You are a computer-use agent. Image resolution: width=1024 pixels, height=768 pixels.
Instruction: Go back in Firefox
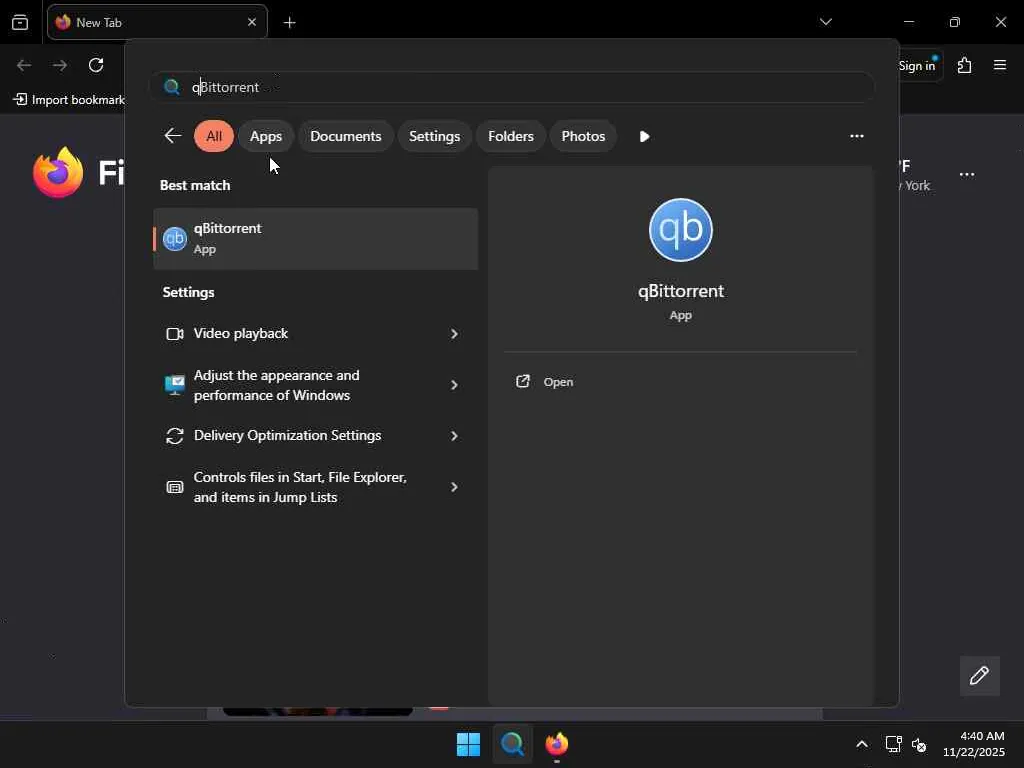point(24,65)
